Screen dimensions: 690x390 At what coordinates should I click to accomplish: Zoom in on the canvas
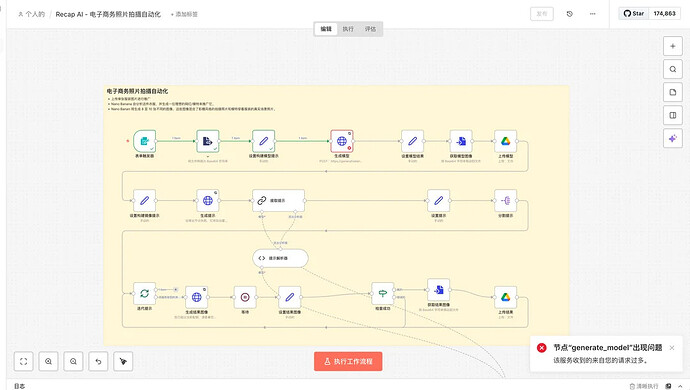[x=48, y=361]
